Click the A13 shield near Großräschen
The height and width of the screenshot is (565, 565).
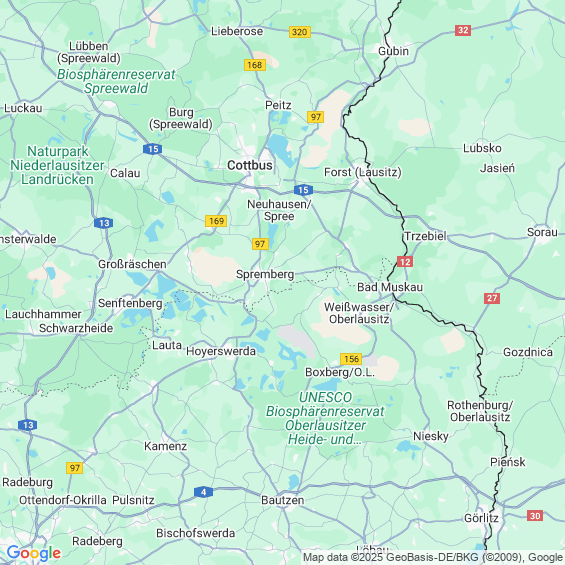(x=103, y=223)
